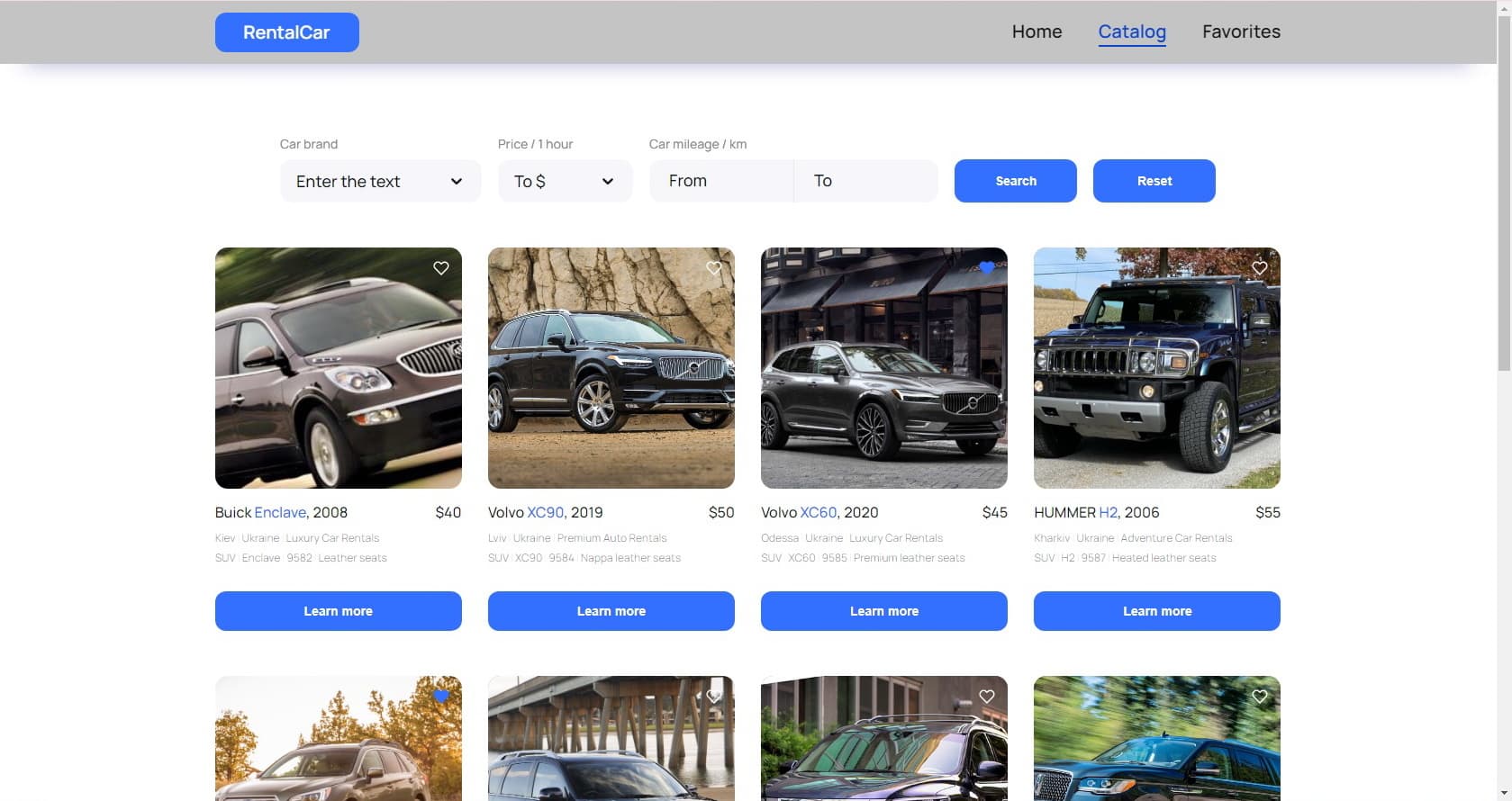This screenshot has width=1512, height=801.
Task: Click the Volvo XC90 car photo
Action: [x=611, y=368]
